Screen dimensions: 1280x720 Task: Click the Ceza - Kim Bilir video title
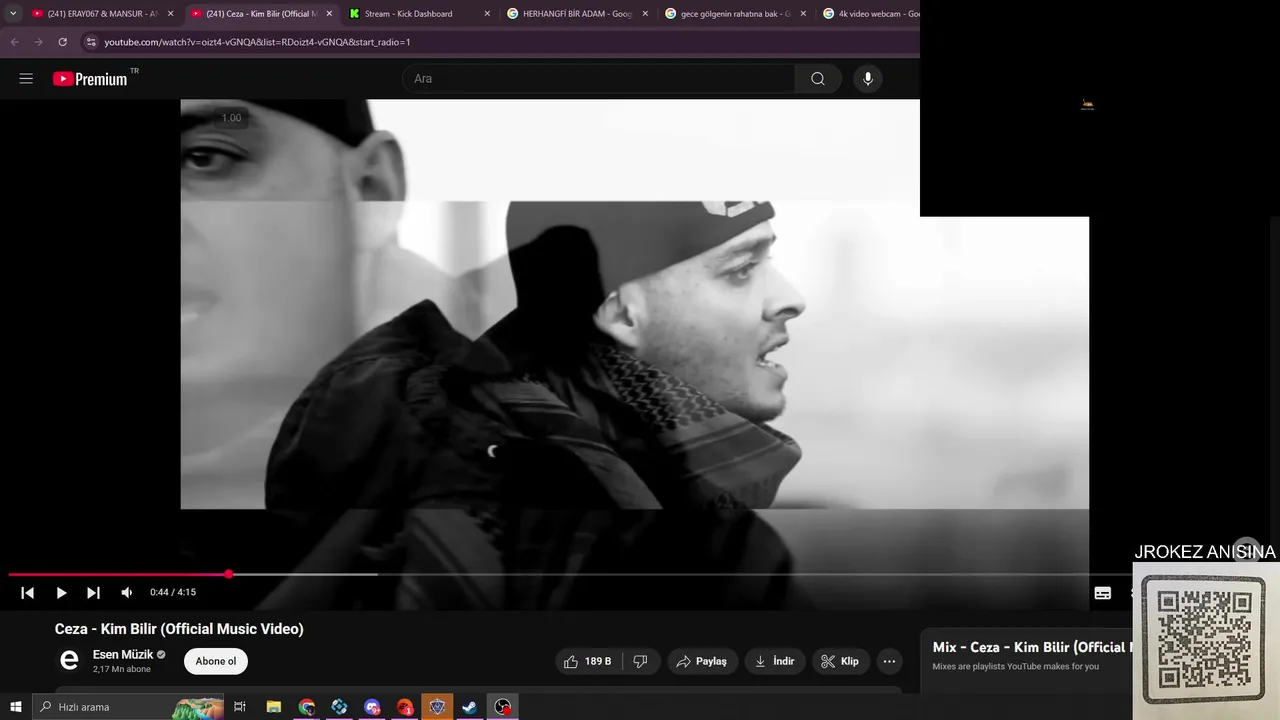click(179, 629)
